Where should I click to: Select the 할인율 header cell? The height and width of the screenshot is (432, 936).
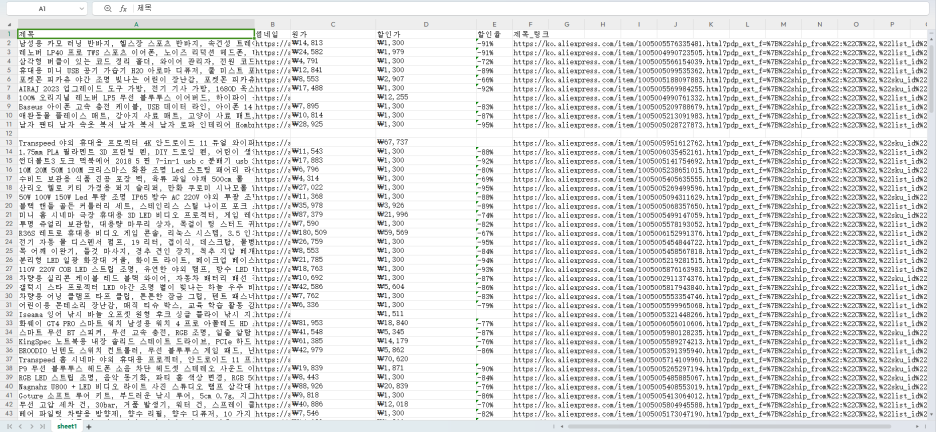coord(494,34)
